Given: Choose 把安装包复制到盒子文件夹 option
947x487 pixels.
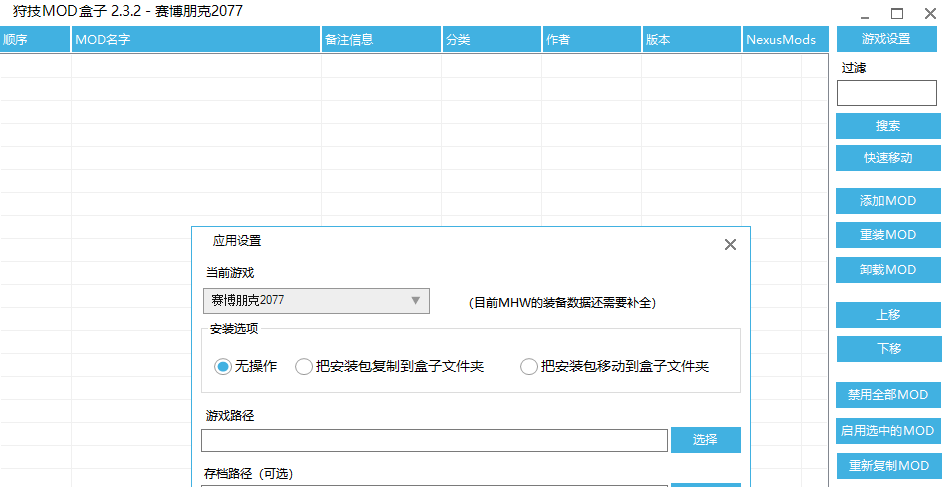Looking at the screenshot, I should coord(390,366).
